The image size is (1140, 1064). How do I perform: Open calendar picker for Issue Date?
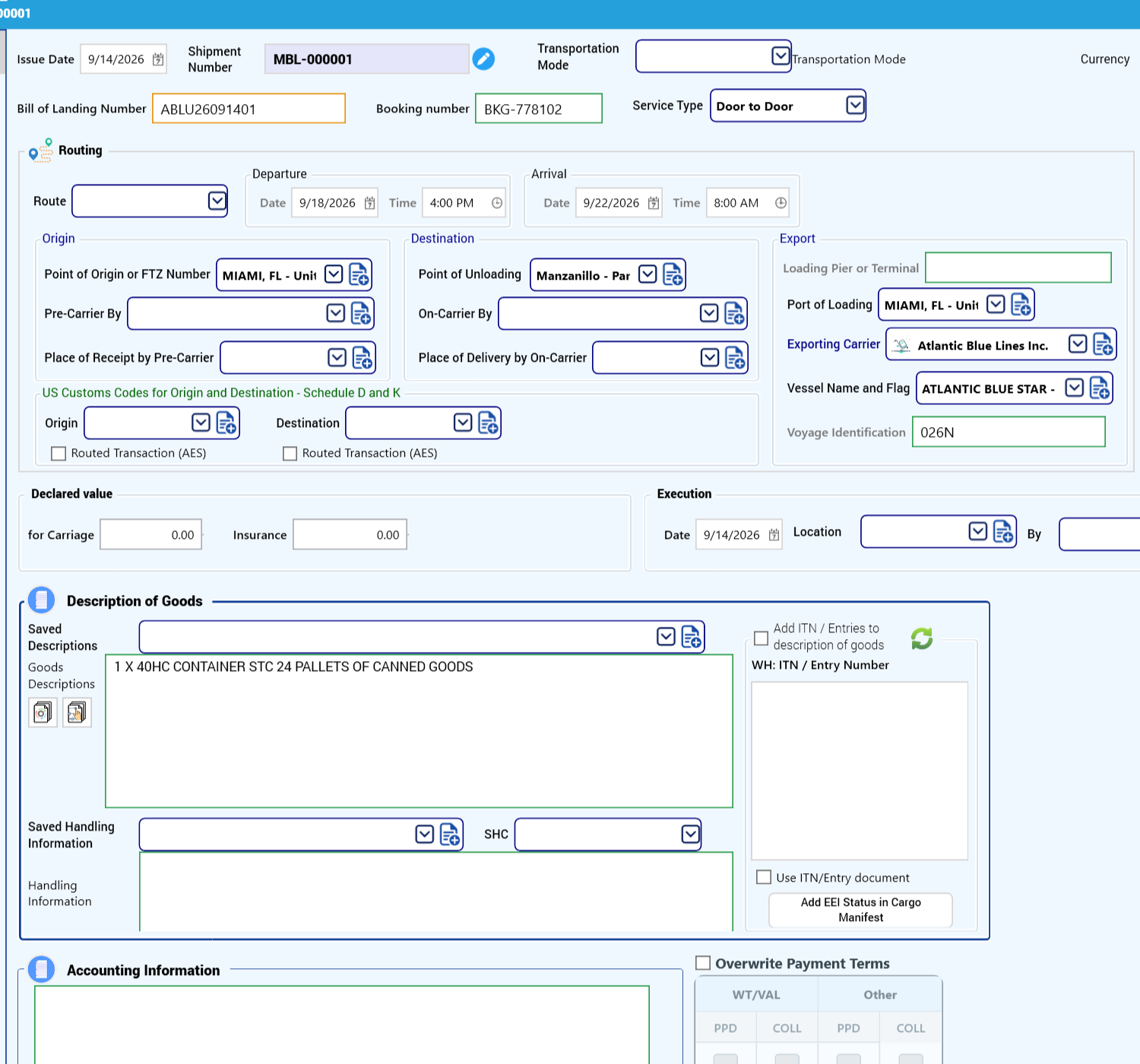pos(158,59)
